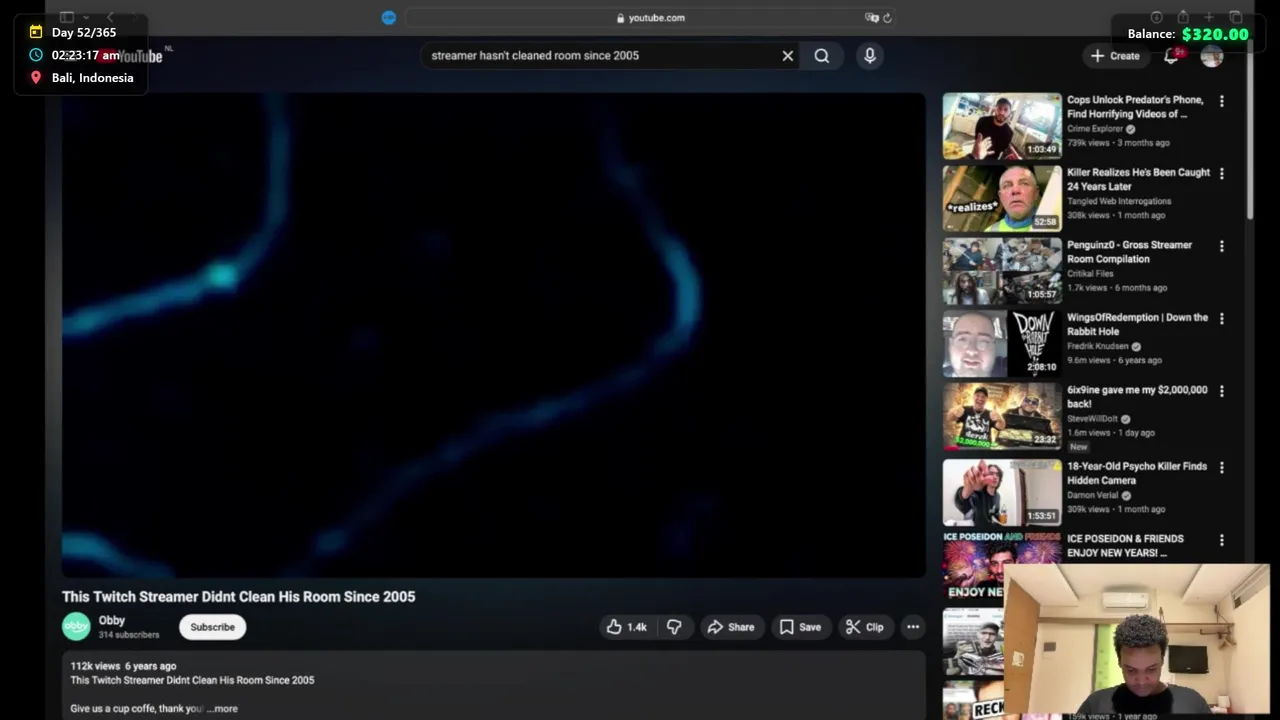Open options menu for WingsOfRedemption video
The height and width of the screenshot is (720, 1280).
click(1221, 319)
